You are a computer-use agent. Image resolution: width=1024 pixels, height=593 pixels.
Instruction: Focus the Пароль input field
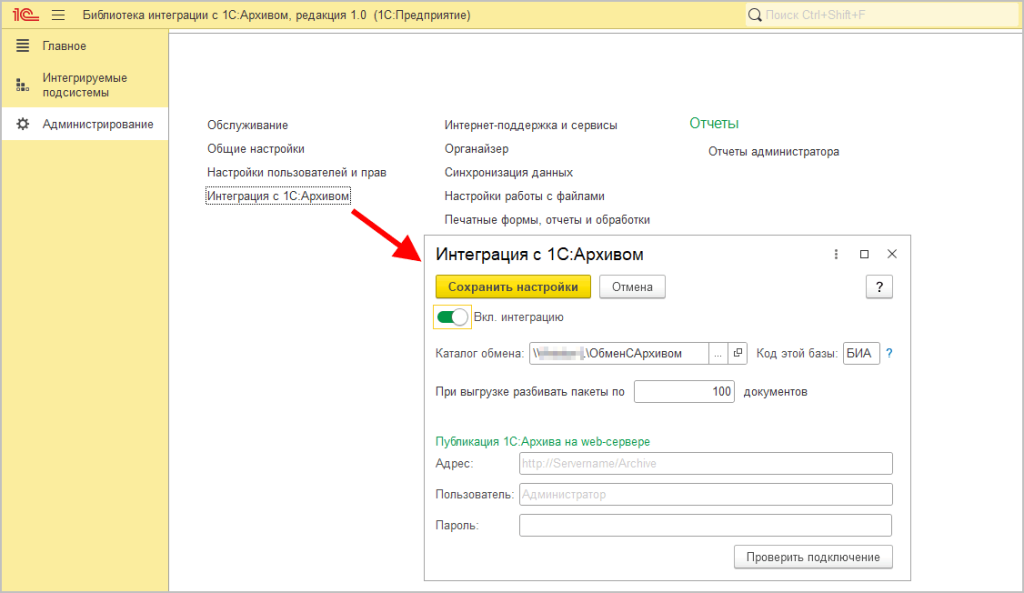705,525
